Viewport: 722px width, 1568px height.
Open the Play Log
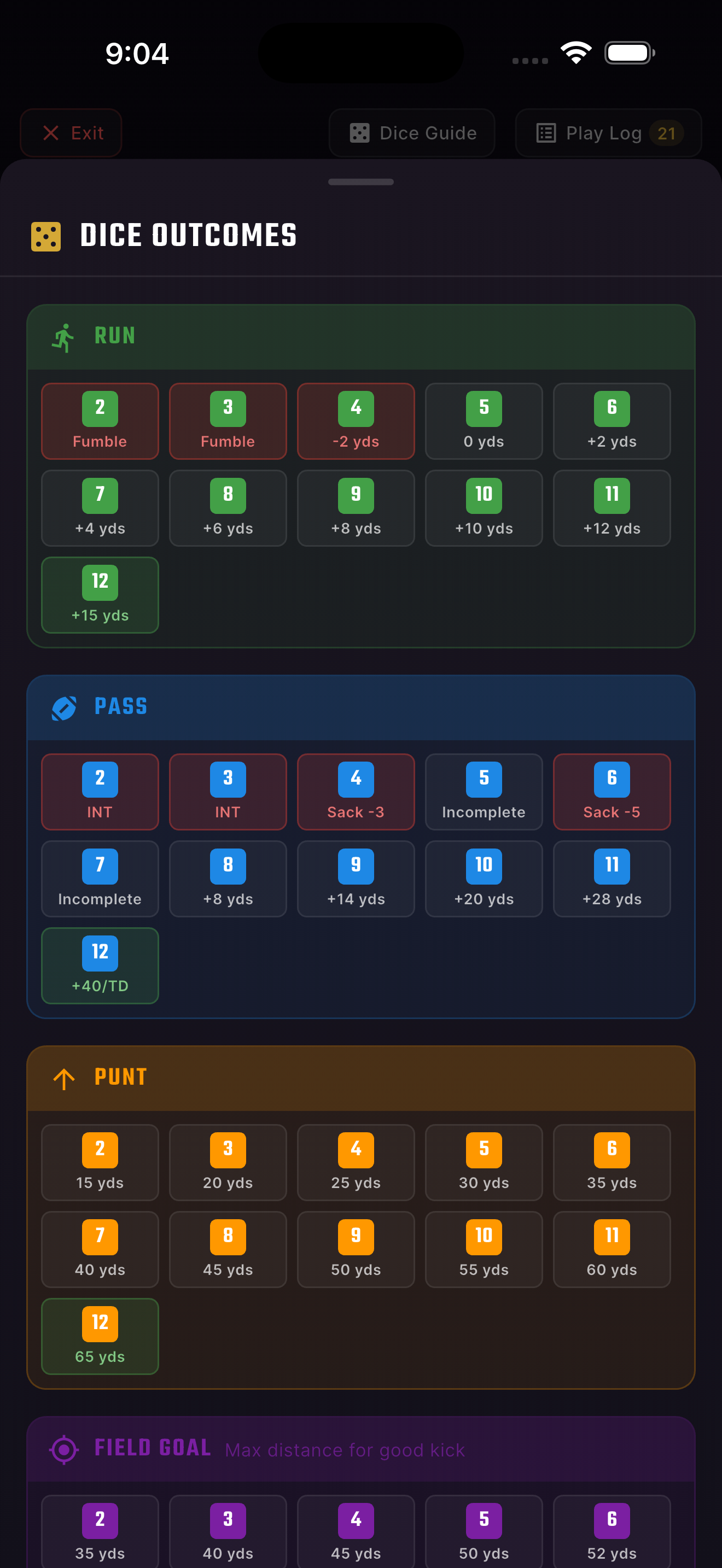point(608,133)
